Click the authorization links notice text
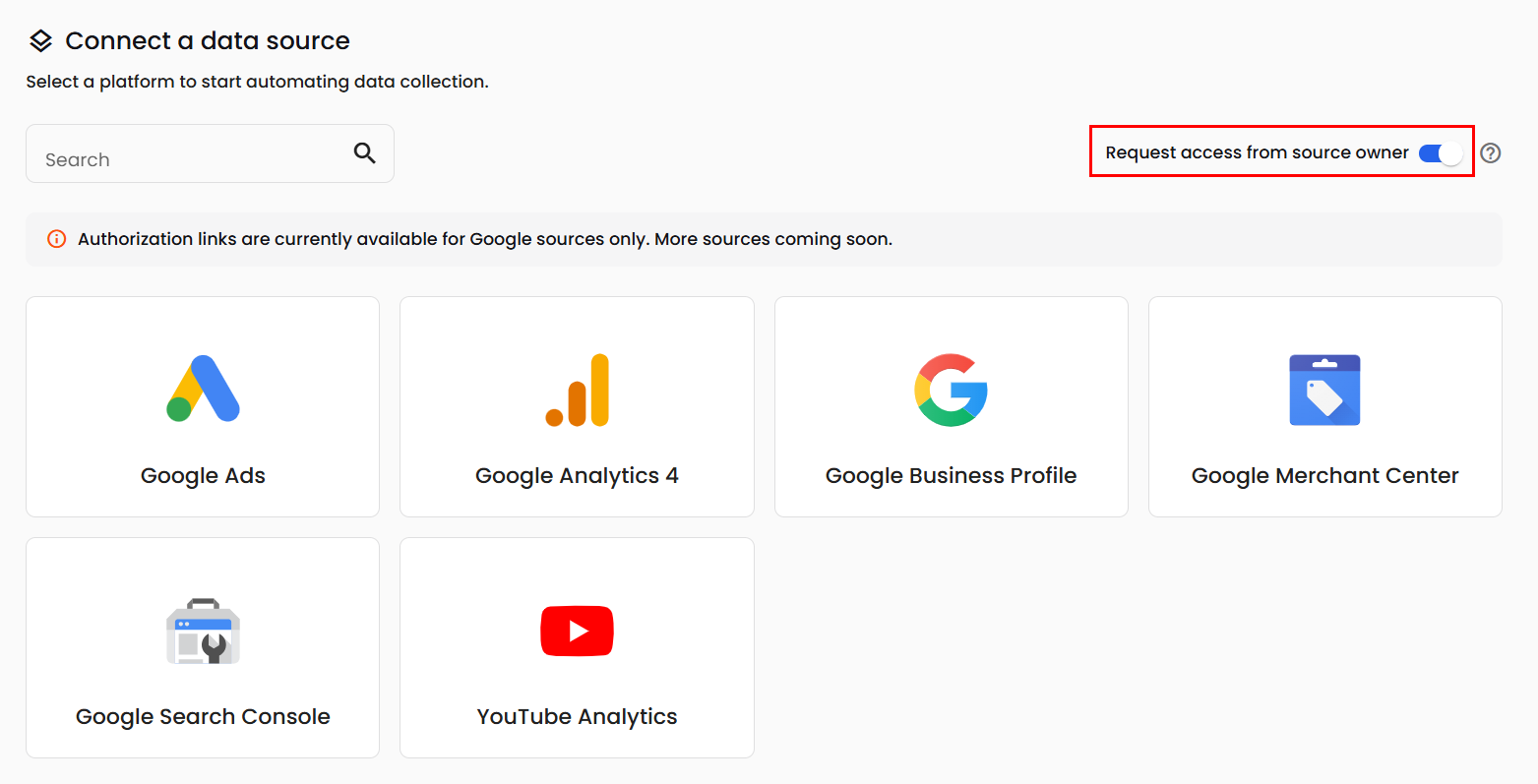This screenshot has width=1538, height=784. 485,239
